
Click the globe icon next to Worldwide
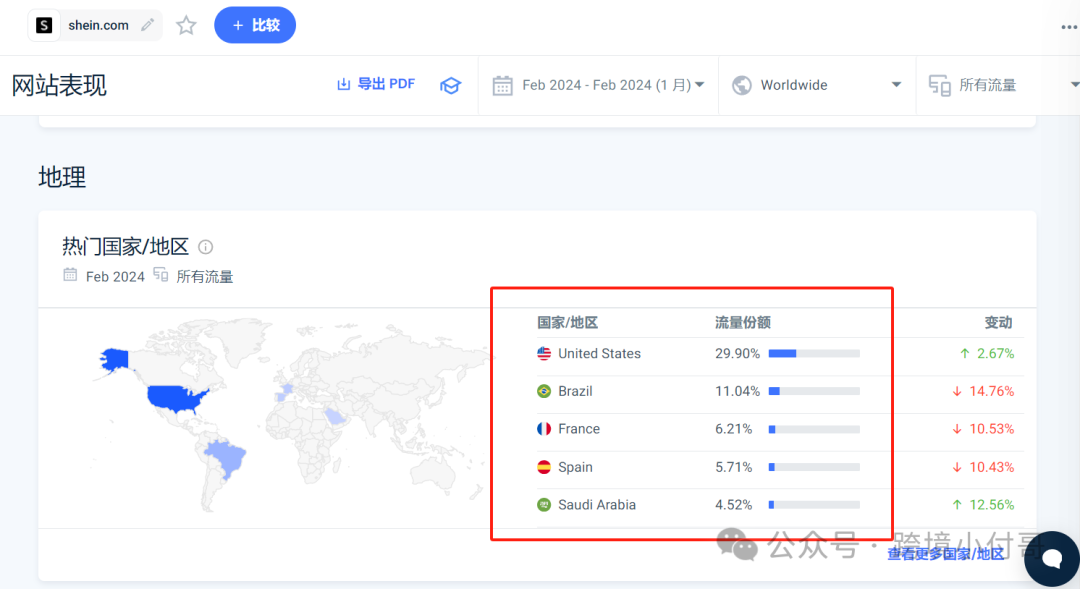point(741,84)
